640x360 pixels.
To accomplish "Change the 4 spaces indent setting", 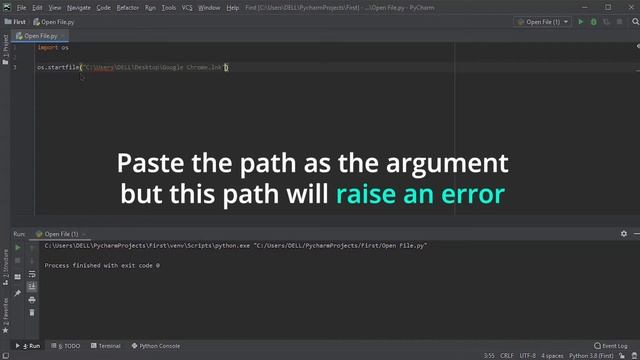I will click(552, 356).
